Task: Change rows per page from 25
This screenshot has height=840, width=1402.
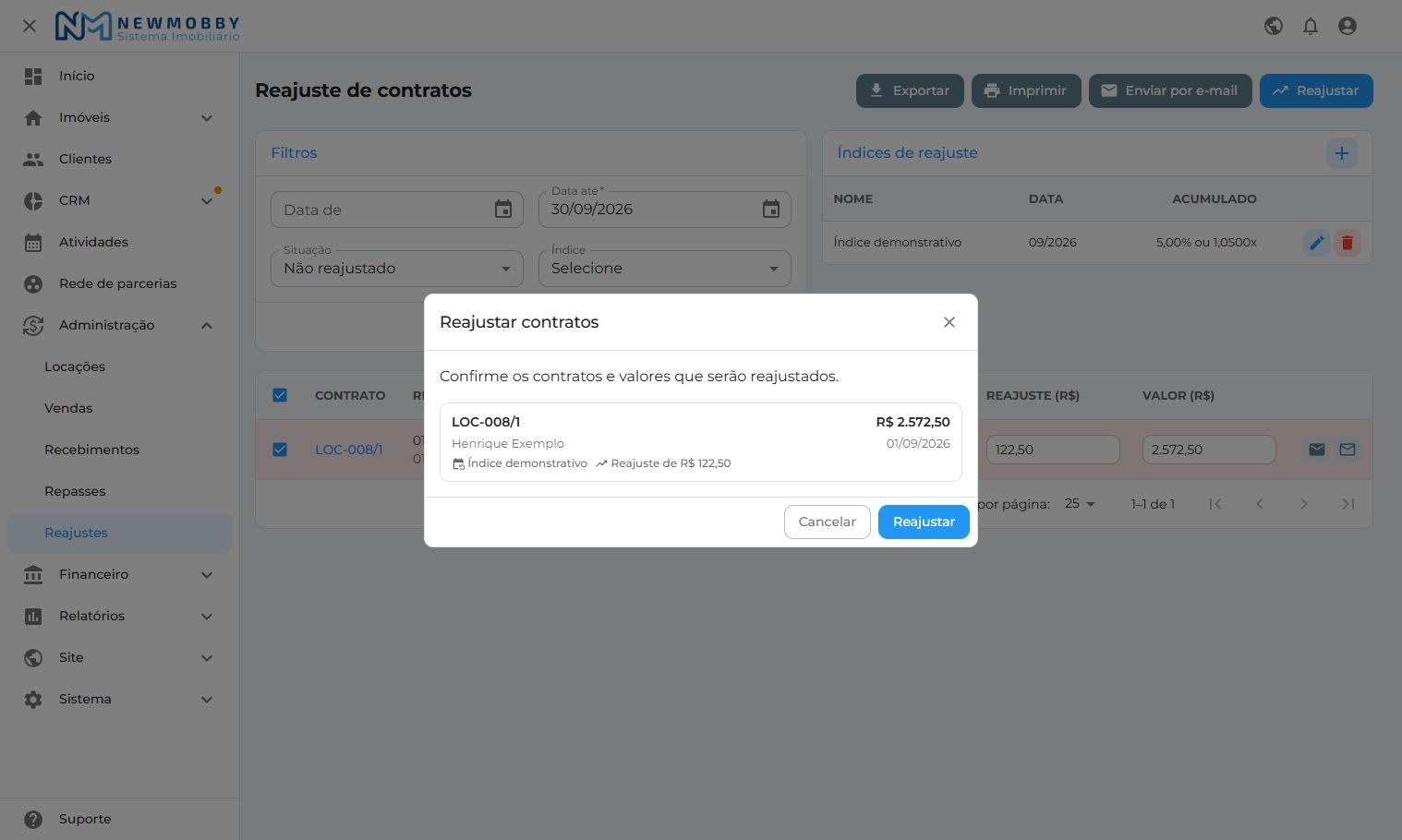Action: click(1080, 504)
